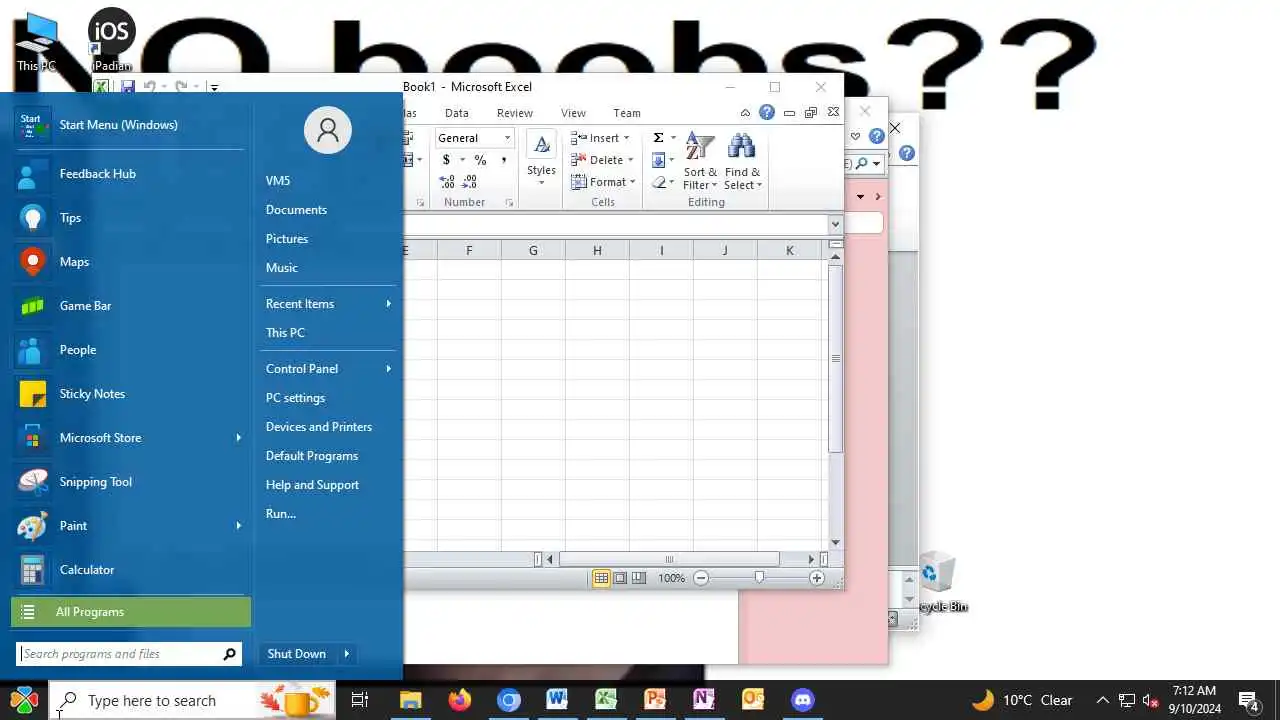Open the General number format dropdown
1280x720 pixels.
coord(507,138)
